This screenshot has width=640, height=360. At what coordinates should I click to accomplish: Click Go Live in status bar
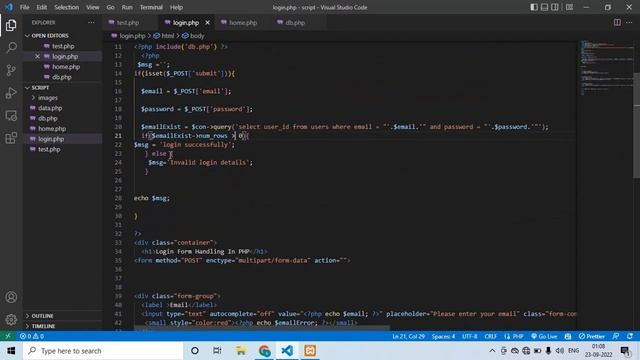tap(544, 336)
